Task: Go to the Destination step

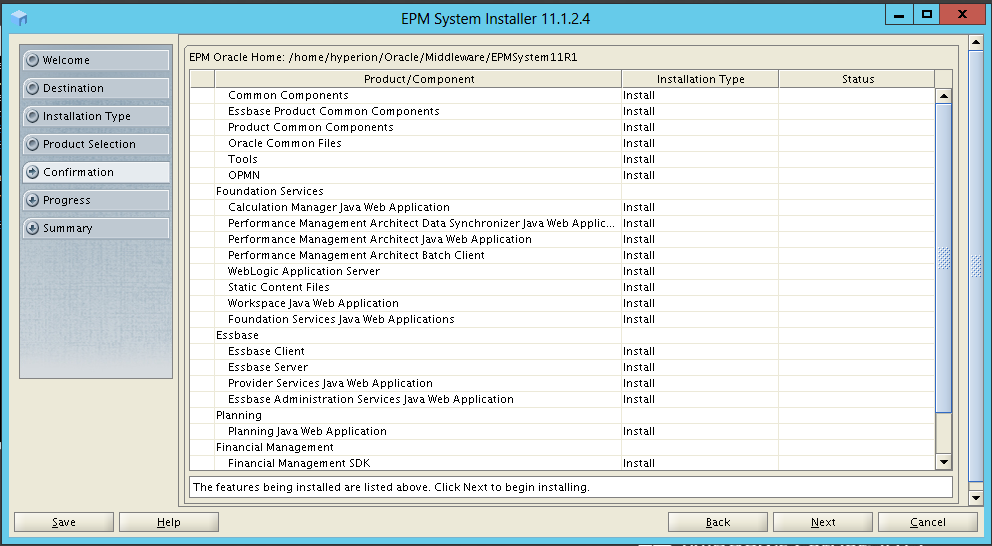Action: pos(96,88)
